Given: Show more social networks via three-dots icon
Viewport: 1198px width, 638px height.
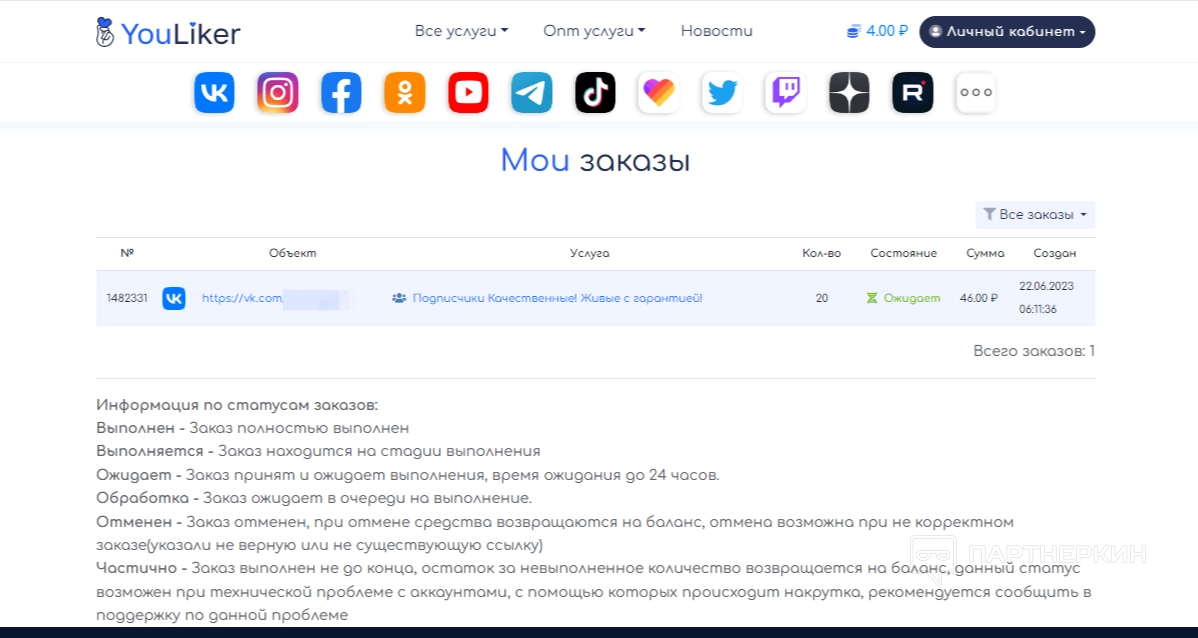Looking at the screenshot, I should coord(976,92).
